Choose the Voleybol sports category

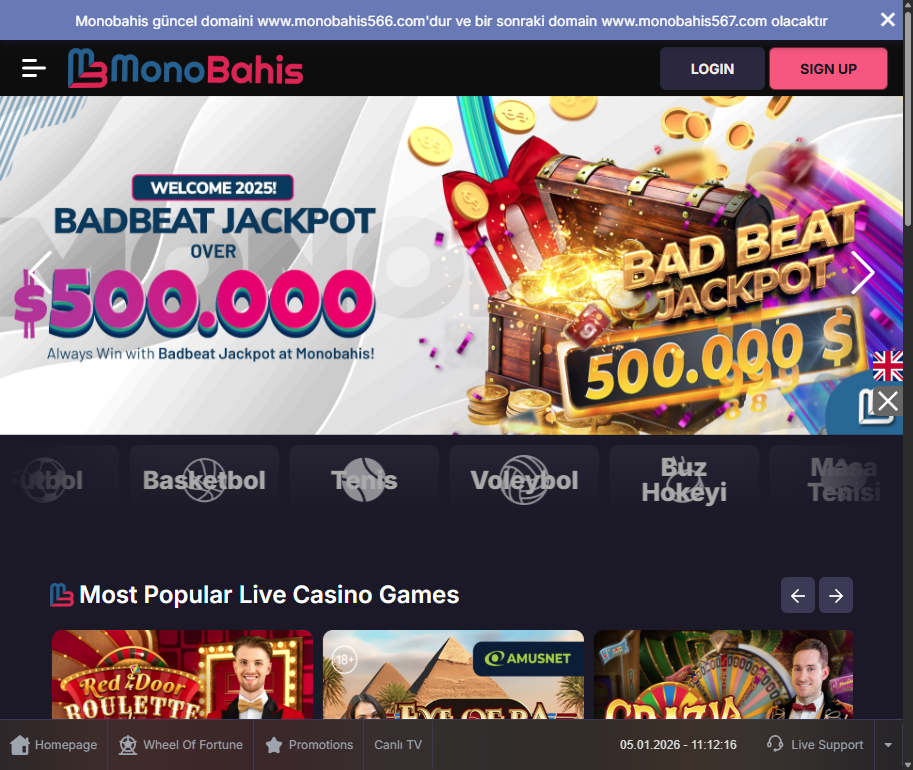pos(524,480)
